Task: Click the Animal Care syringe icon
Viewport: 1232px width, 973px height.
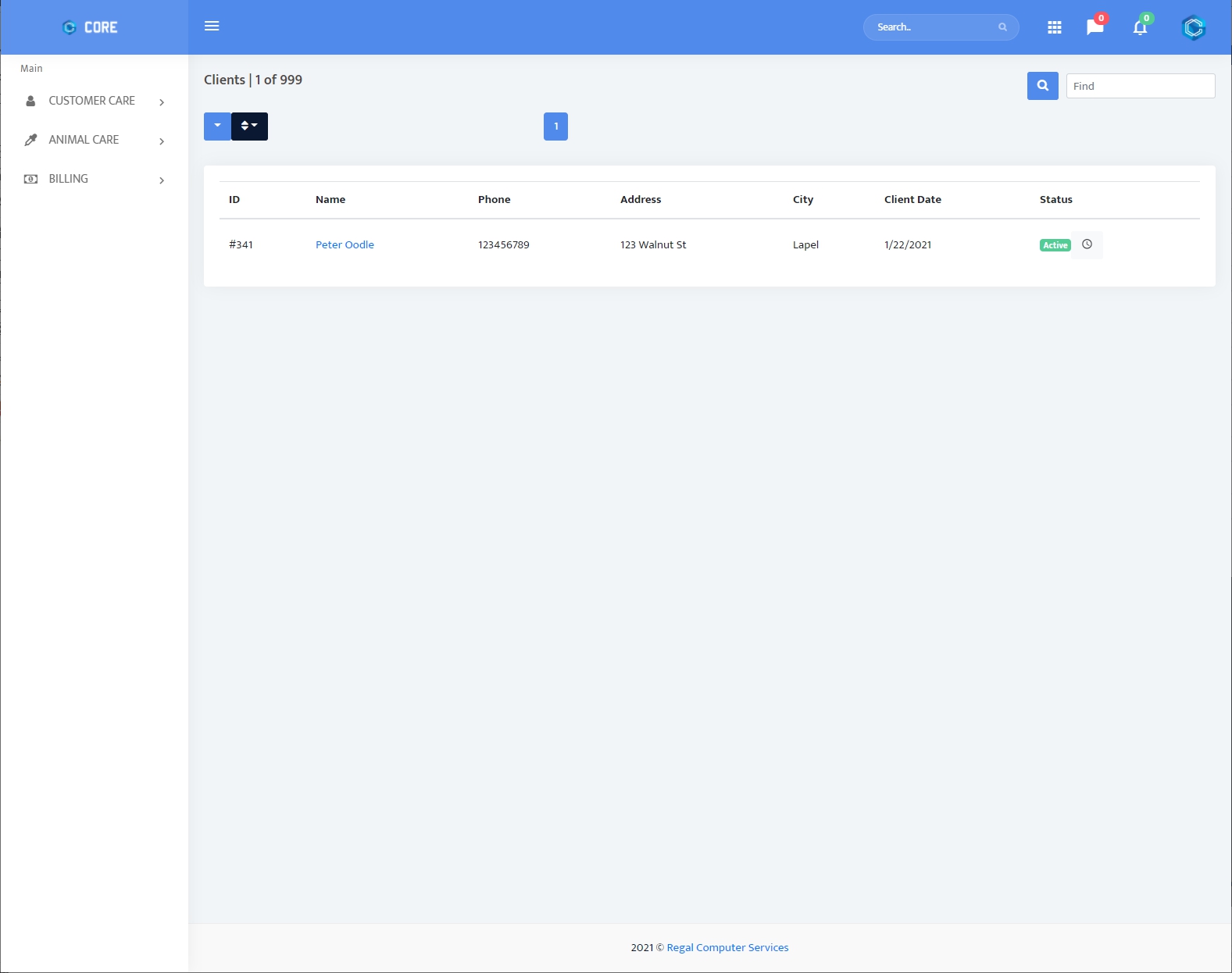Action: [x=30, y=140]
